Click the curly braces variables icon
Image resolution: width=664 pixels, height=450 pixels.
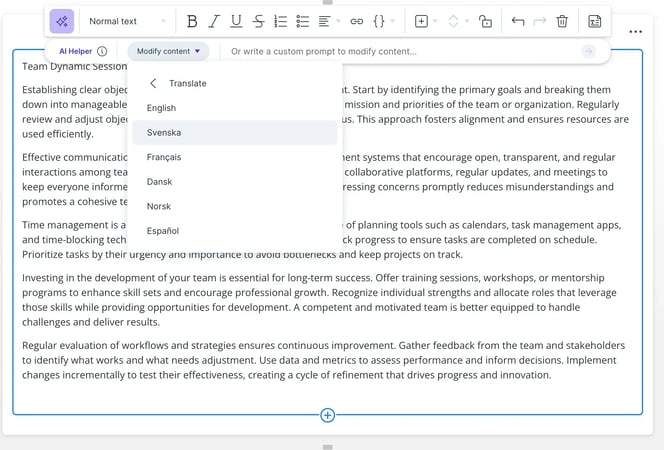(379, 21)
